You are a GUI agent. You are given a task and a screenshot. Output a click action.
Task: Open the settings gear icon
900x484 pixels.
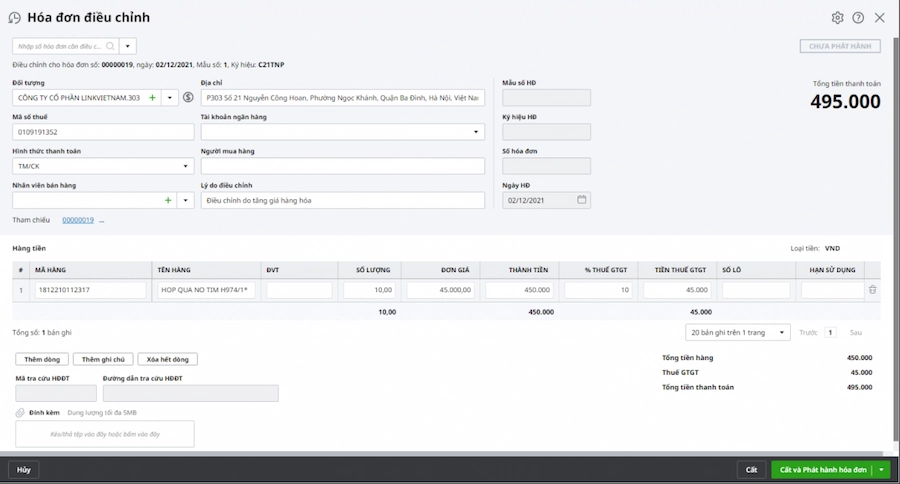click(838, 17)
